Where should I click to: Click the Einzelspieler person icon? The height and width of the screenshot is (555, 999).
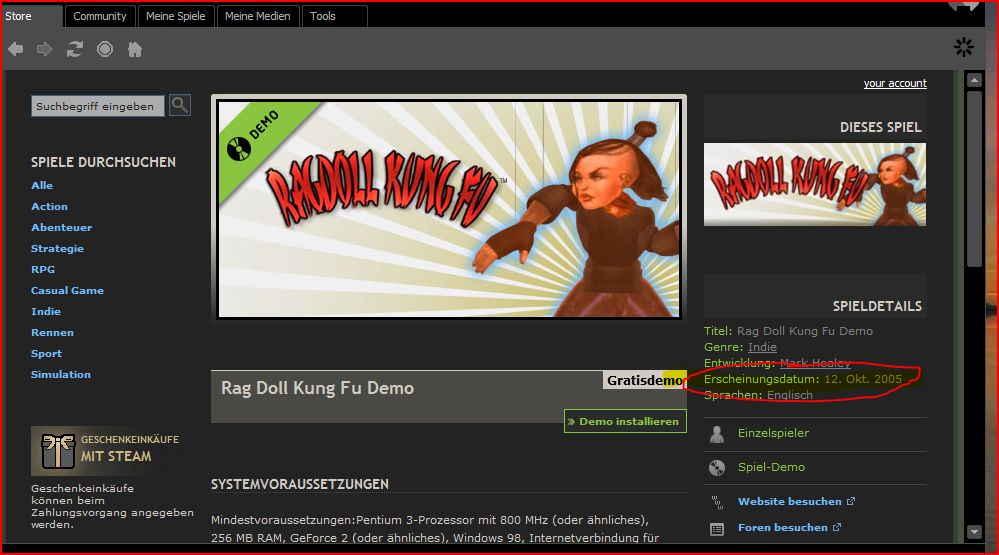point(717,434)
